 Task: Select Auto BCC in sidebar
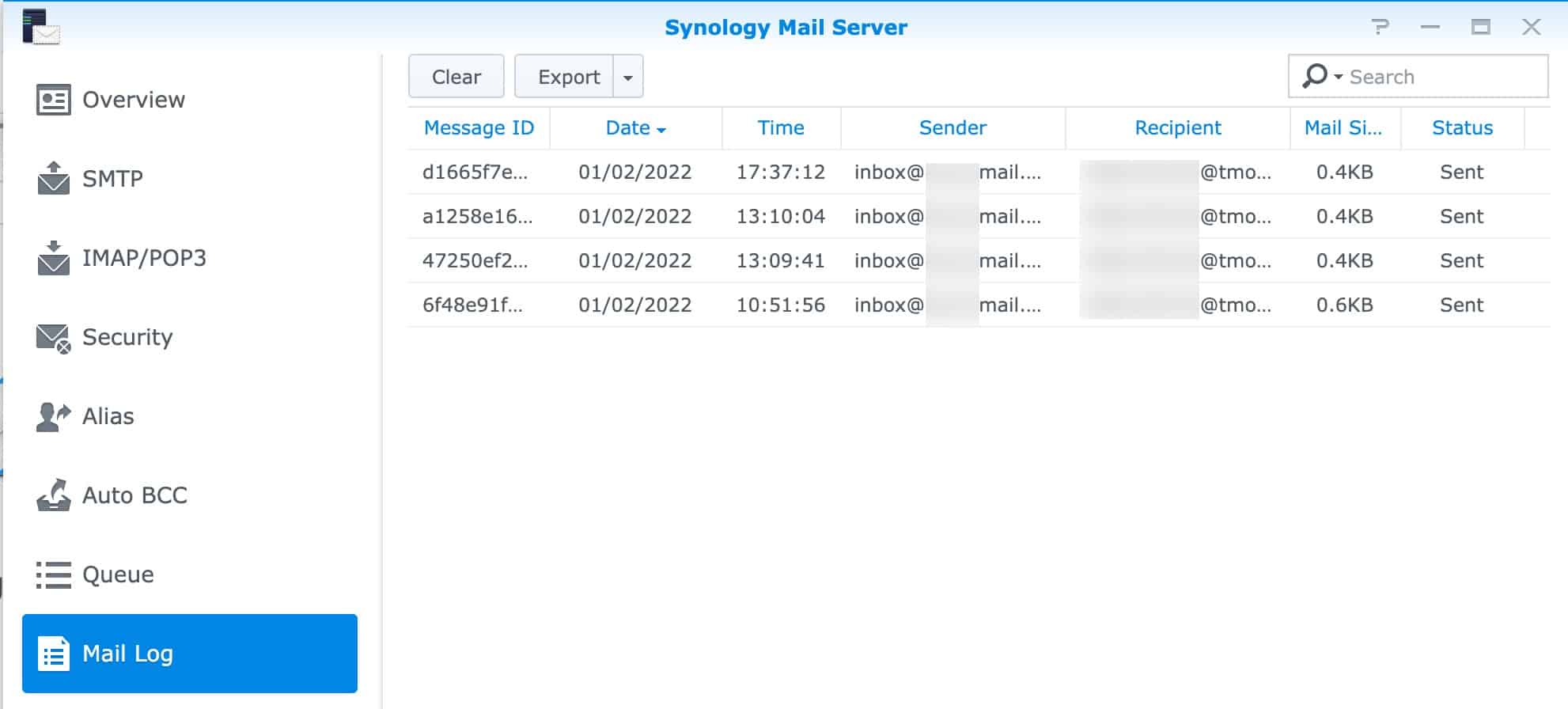[x=190, y=495]
